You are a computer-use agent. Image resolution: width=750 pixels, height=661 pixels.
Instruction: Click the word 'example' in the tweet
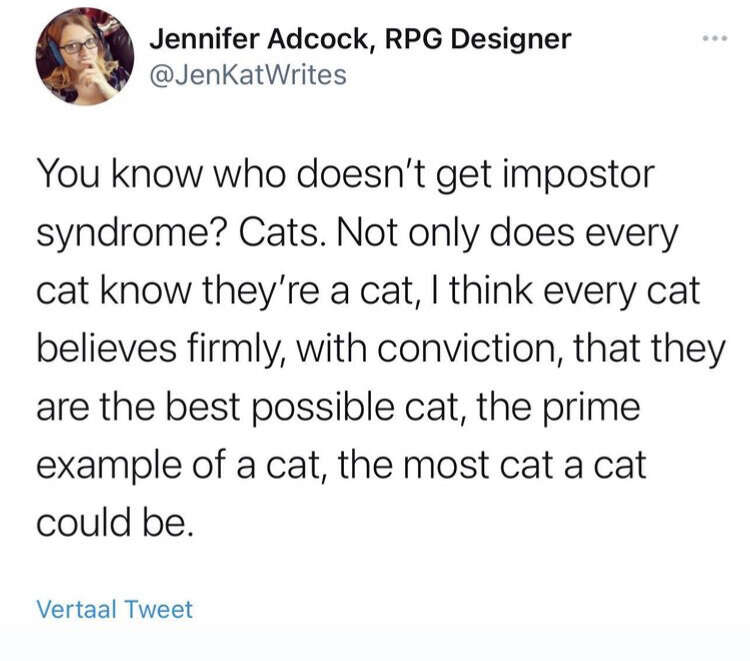point(109,466)
